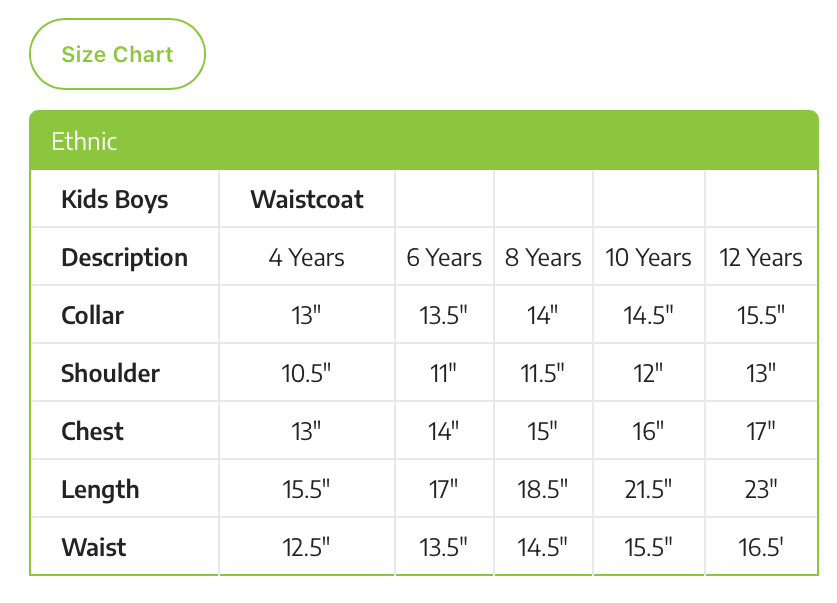Image resolution: width=837 pixels, height=603 pixels.
Task: Click the Collar row label
Action: pyautogui.click(x=93, y=315)
